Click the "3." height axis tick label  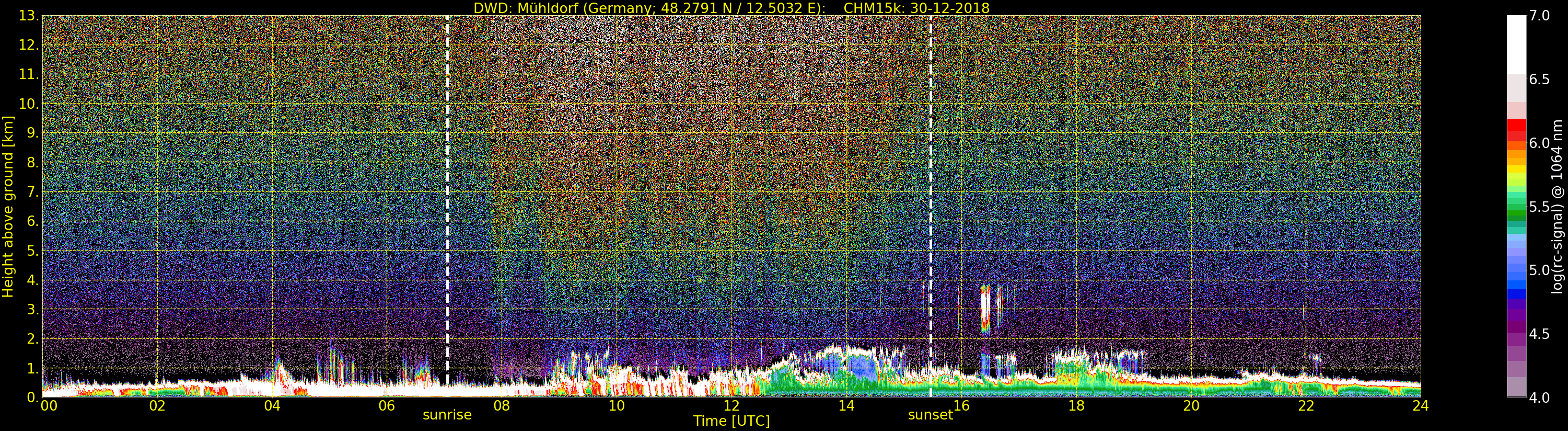[x=32, y=309]
